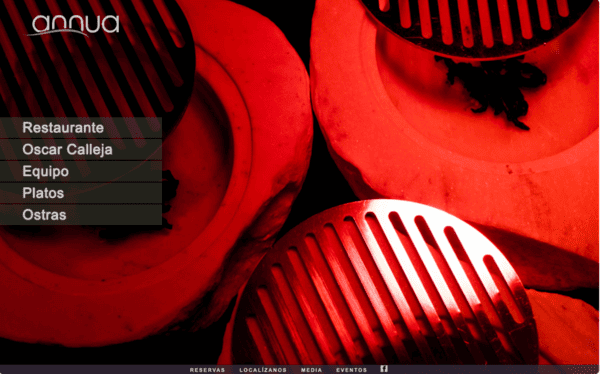Open the Facebook icon in footer
Screen dimensions: 600x374
click(384, 369)
